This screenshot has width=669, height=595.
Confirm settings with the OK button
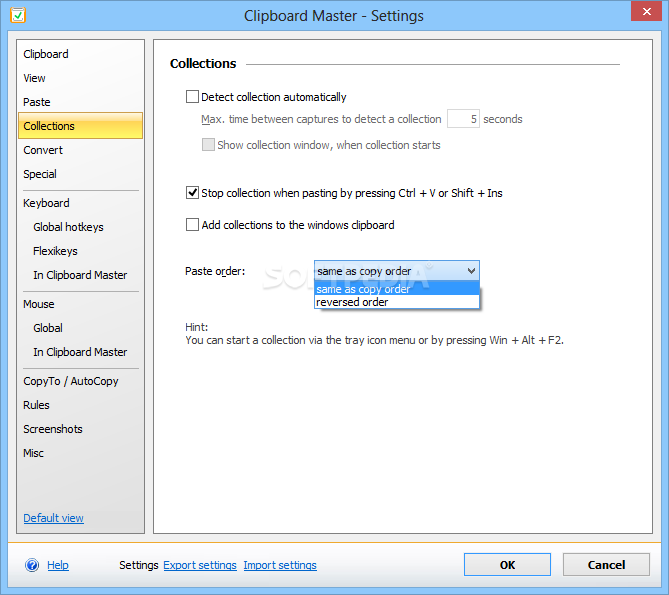click(507, 565)
